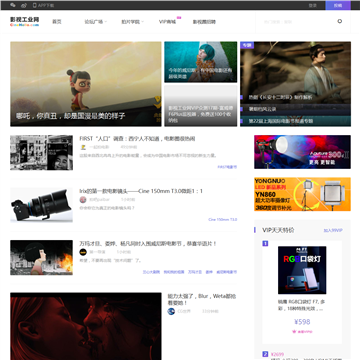The width and height of the screenshot is (360, 360).
Task: Open 第22届上海国际电影节 topic link
Action: tap(281, 121)
